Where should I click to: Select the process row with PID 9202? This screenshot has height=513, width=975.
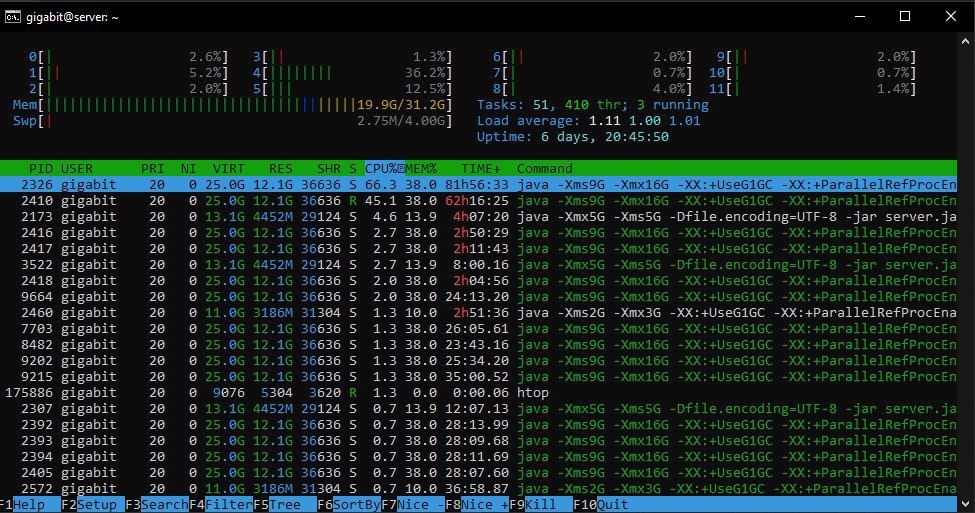(x=478, y=361)
